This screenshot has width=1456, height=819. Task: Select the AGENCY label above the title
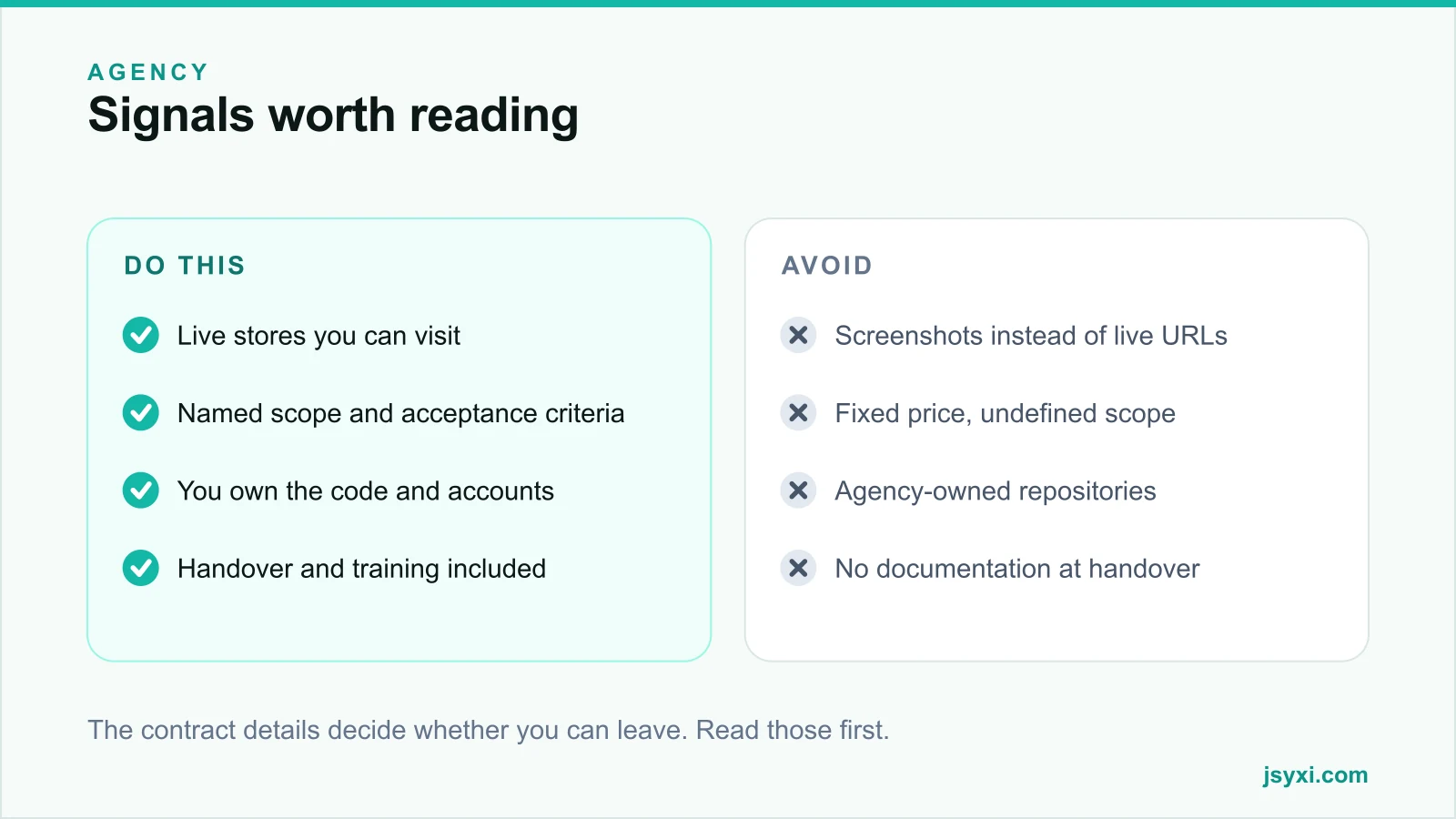point(148,72)
